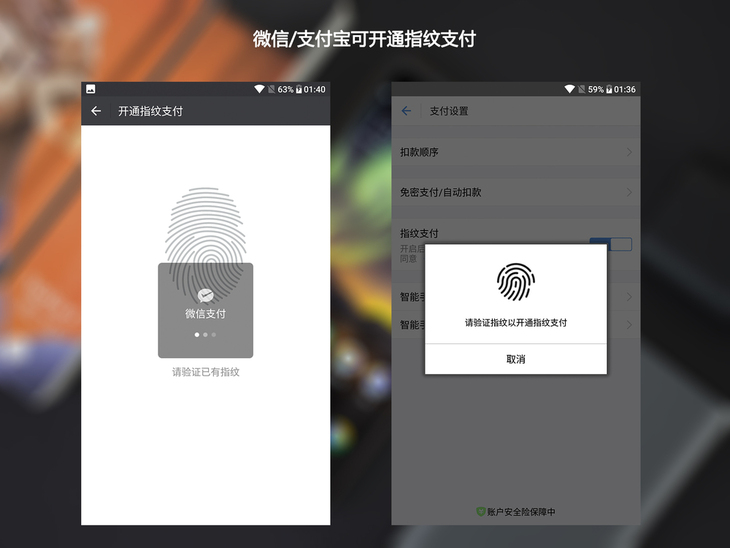Tap the first page indicator dot on 微信支付 card

click(196, 335)
